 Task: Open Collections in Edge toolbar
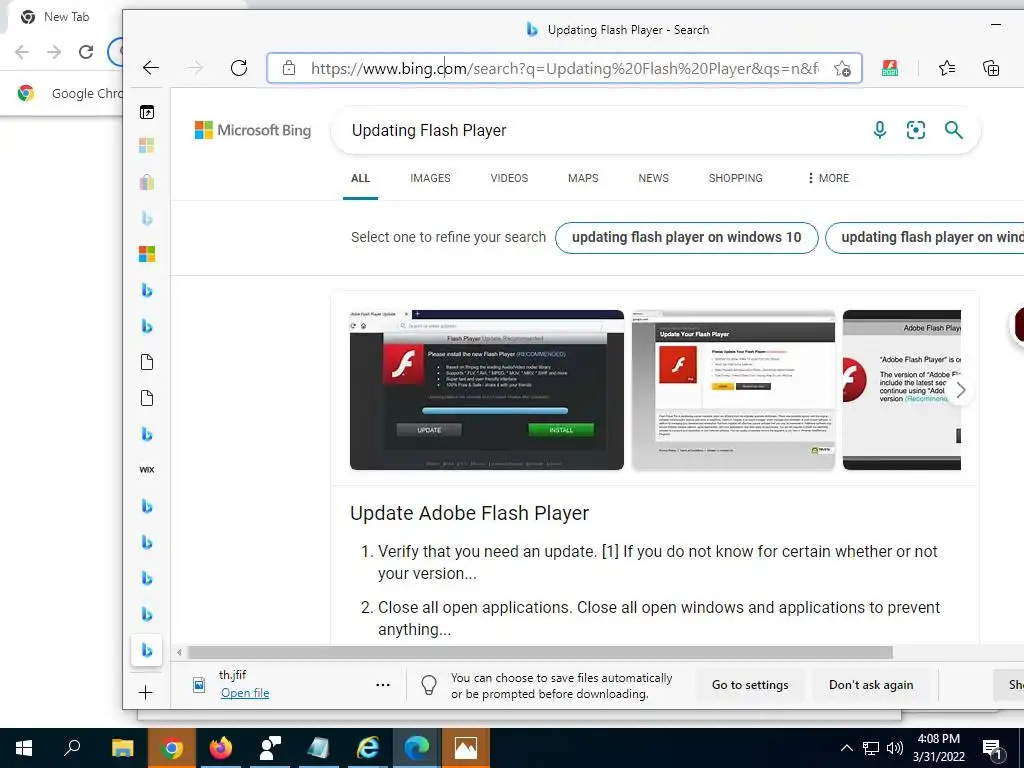click(x=991, y=68)
